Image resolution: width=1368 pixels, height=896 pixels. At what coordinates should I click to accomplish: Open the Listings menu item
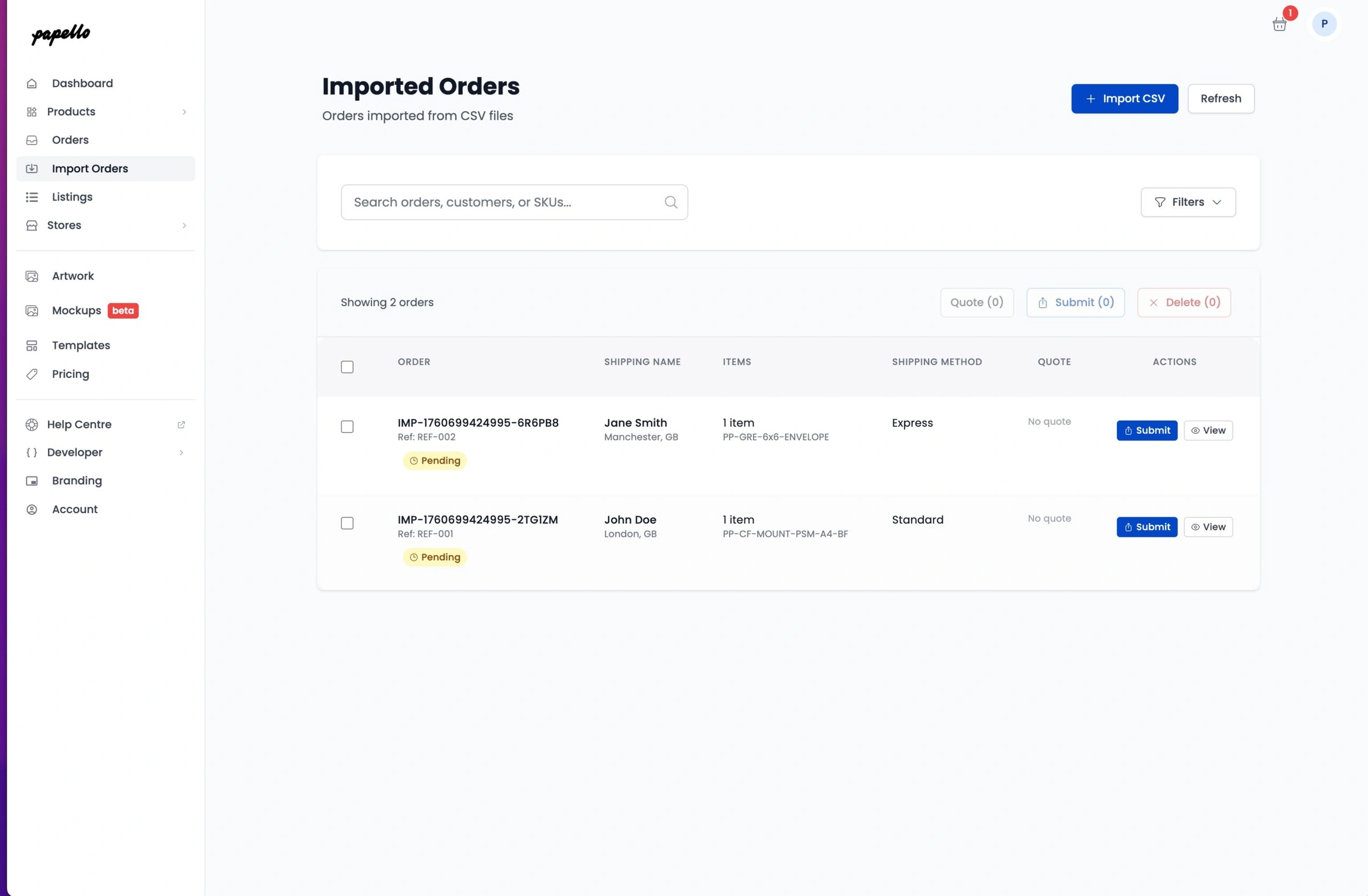point(72,197)
